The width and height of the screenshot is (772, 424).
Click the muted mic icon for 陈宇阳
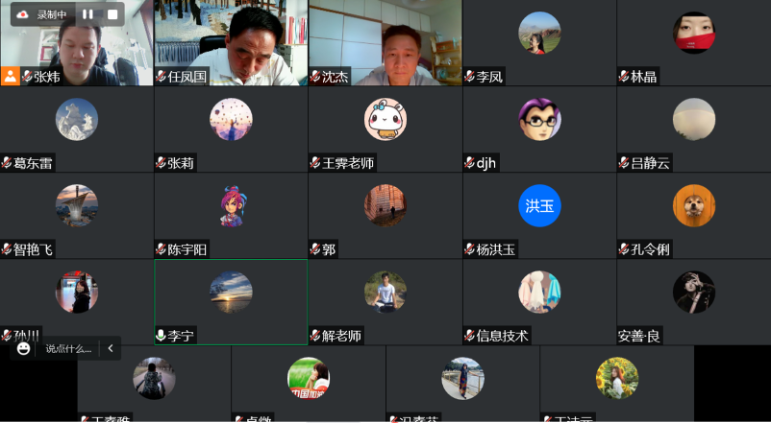161,250
